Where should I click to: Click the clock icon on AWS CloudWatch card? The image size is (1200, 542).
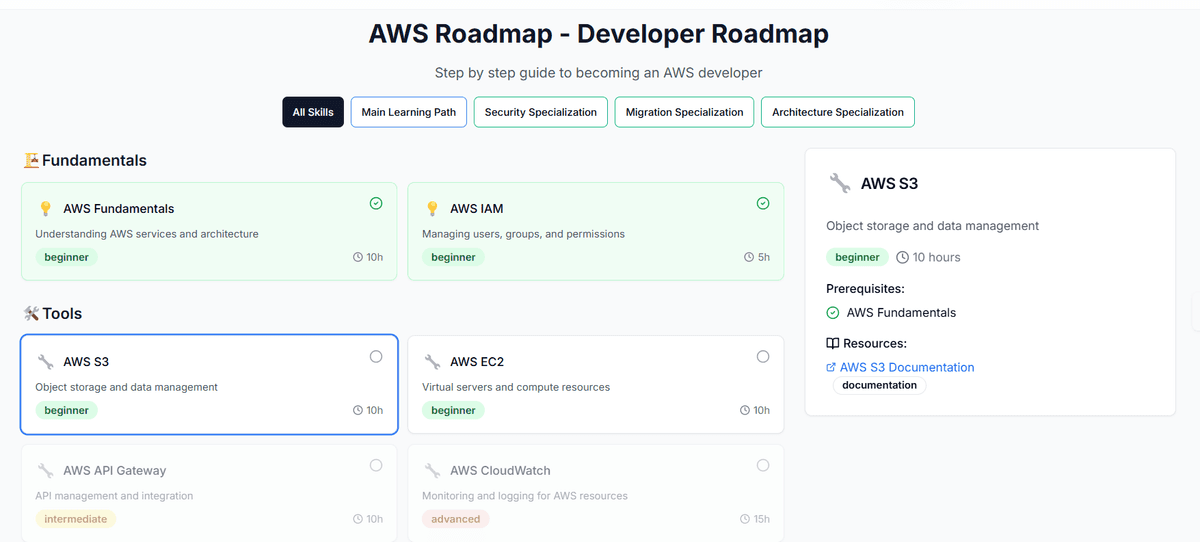745,519
